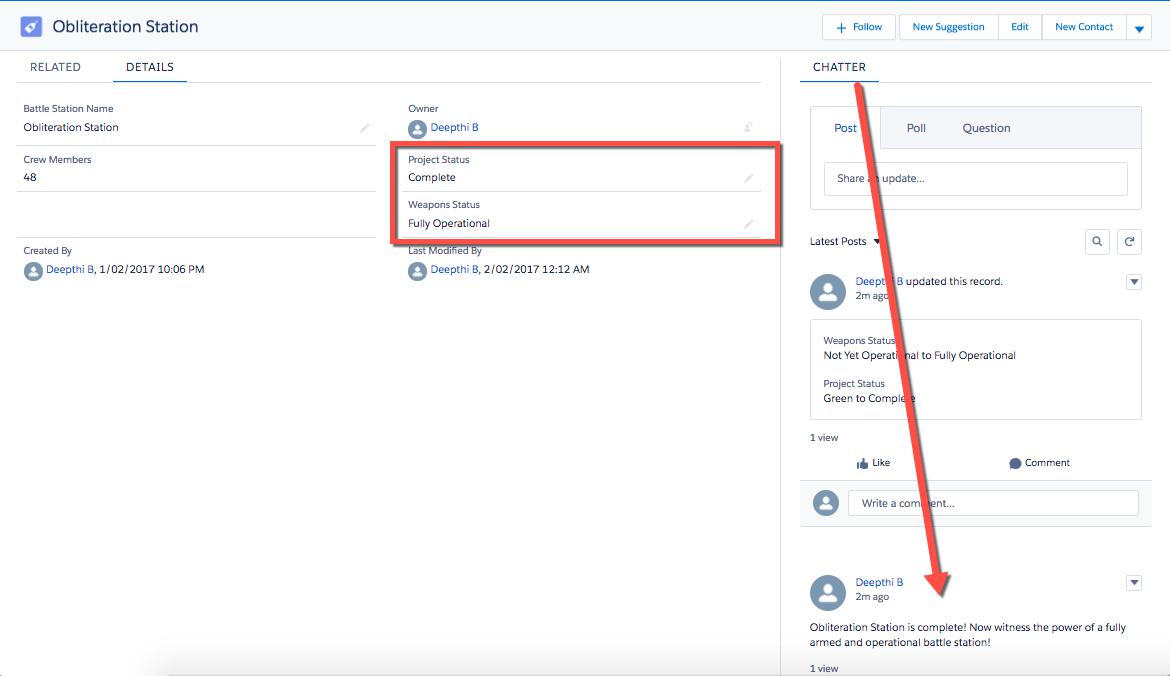Image resolution: width=1170 pixels, height=676 pixels.
Task: Click the Owner Deepthi B avatar
Action: (417, 129)
